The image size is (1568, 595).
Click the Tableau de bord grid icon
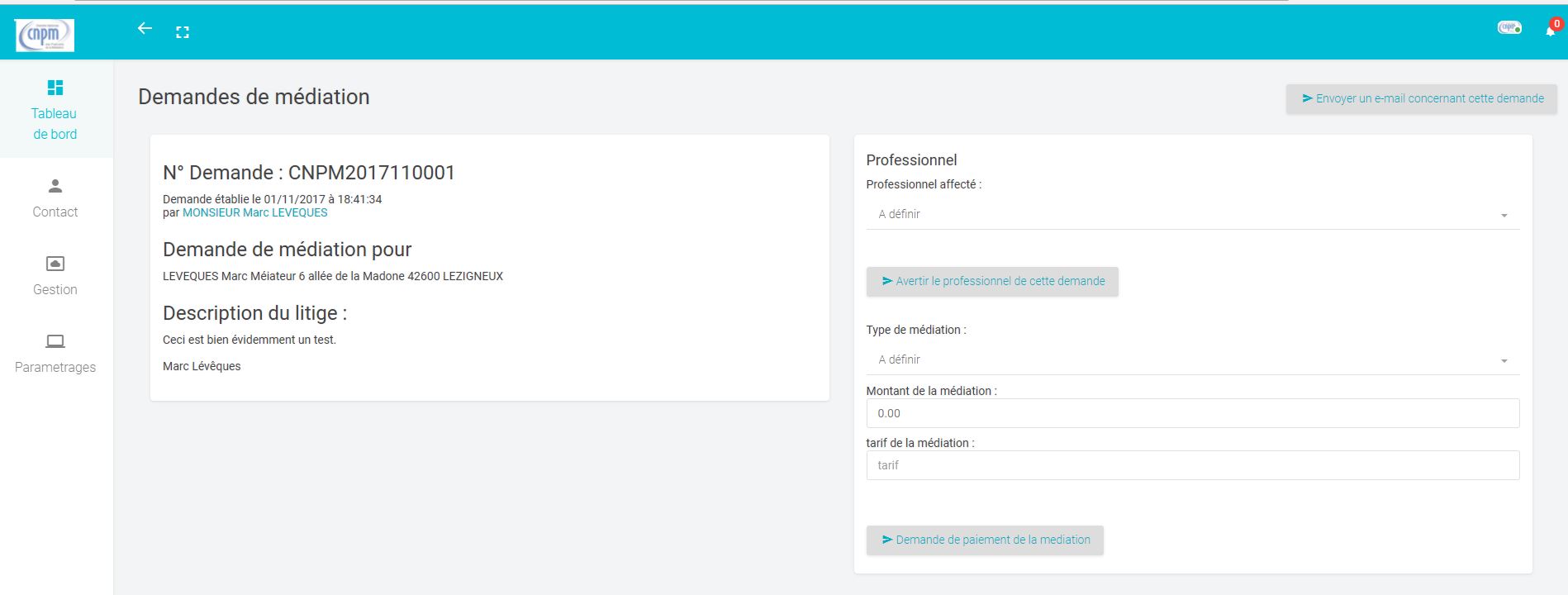point(55,88)
